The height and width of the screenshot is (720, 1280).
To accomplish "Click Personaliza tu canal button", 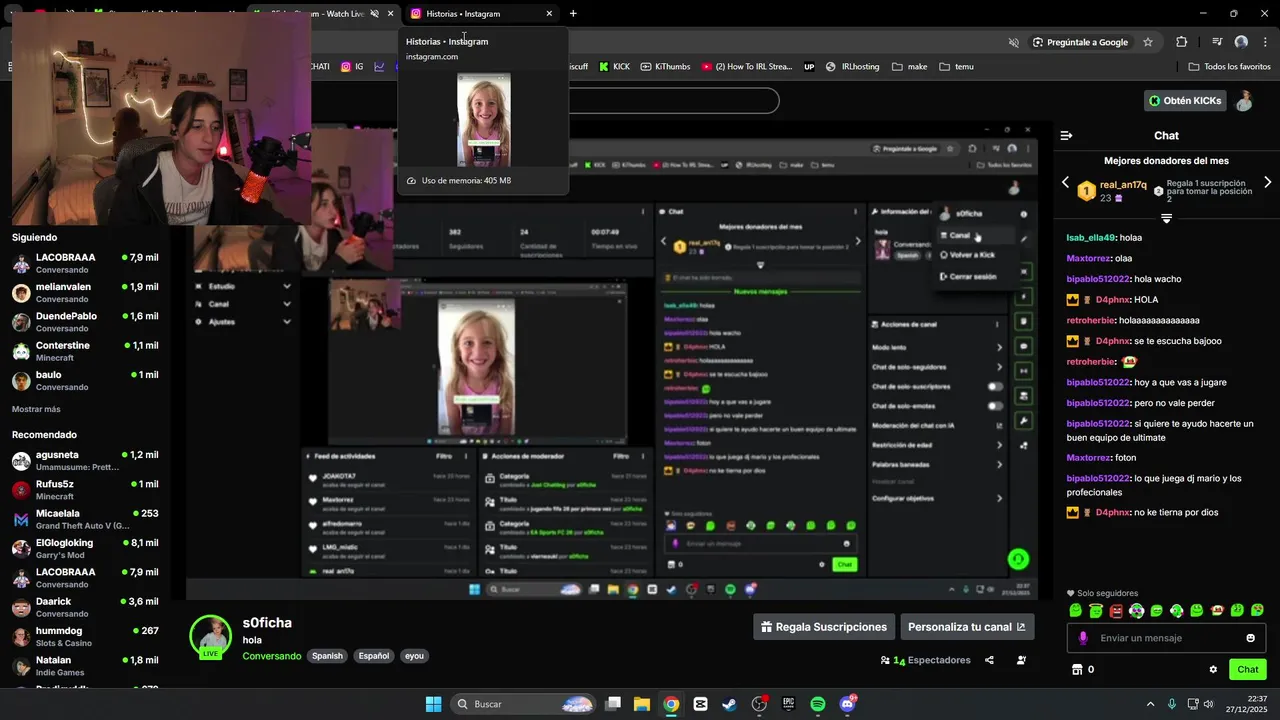I will pyautogui.click(x=967, y=627).
